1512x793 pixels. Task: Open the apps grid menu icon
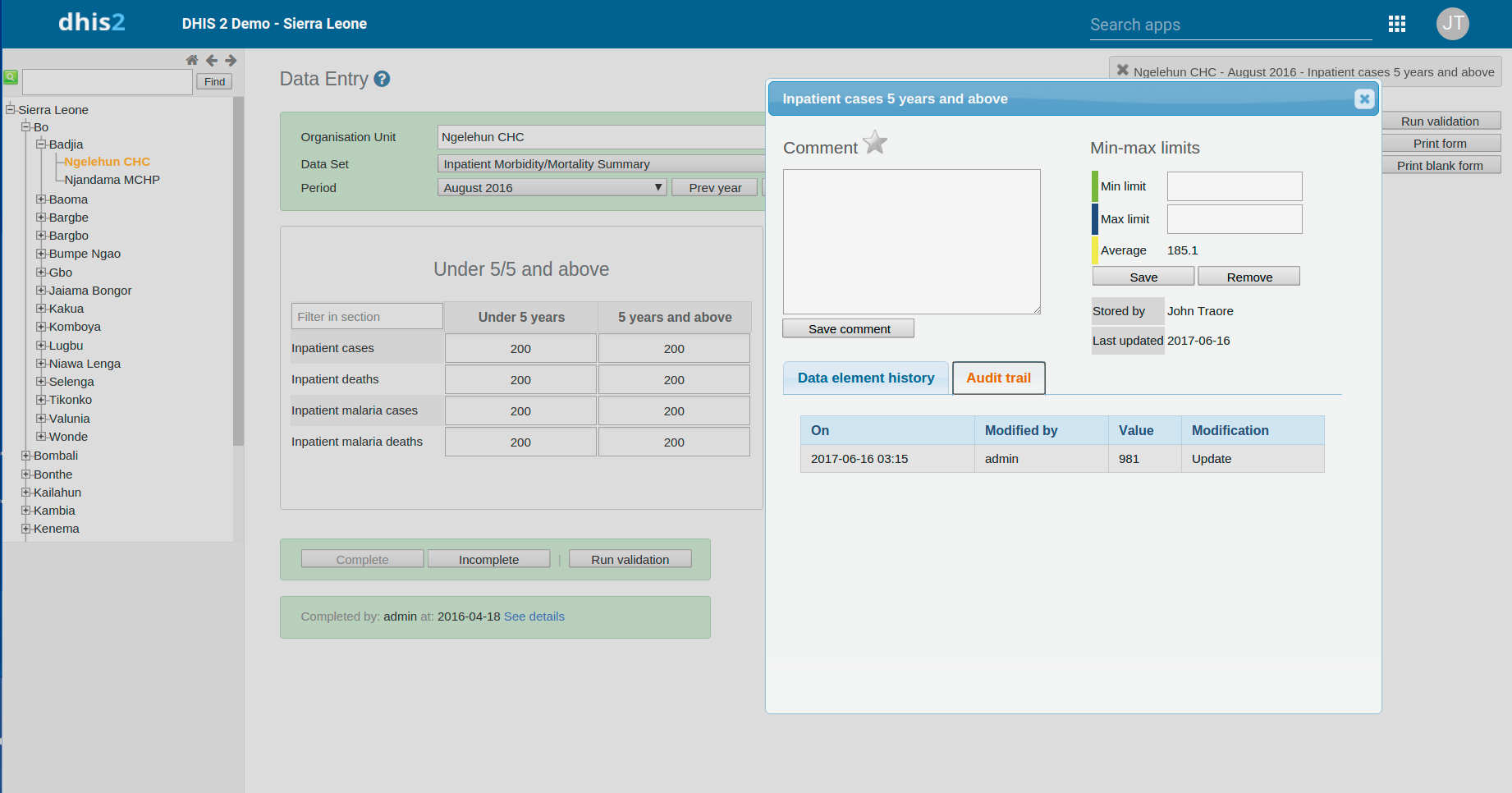[x=1396, y=24]
